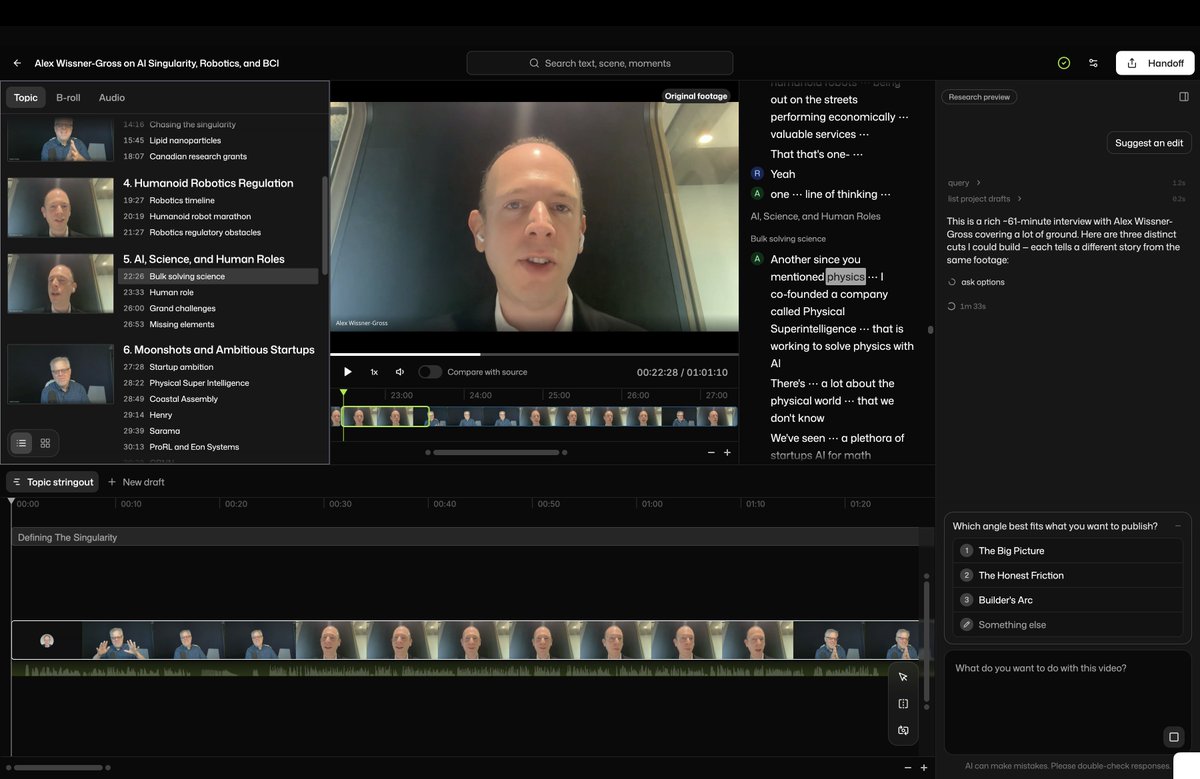Expand the list project drafts step
Screen dimensions: 1200x779
(1019, 199)
